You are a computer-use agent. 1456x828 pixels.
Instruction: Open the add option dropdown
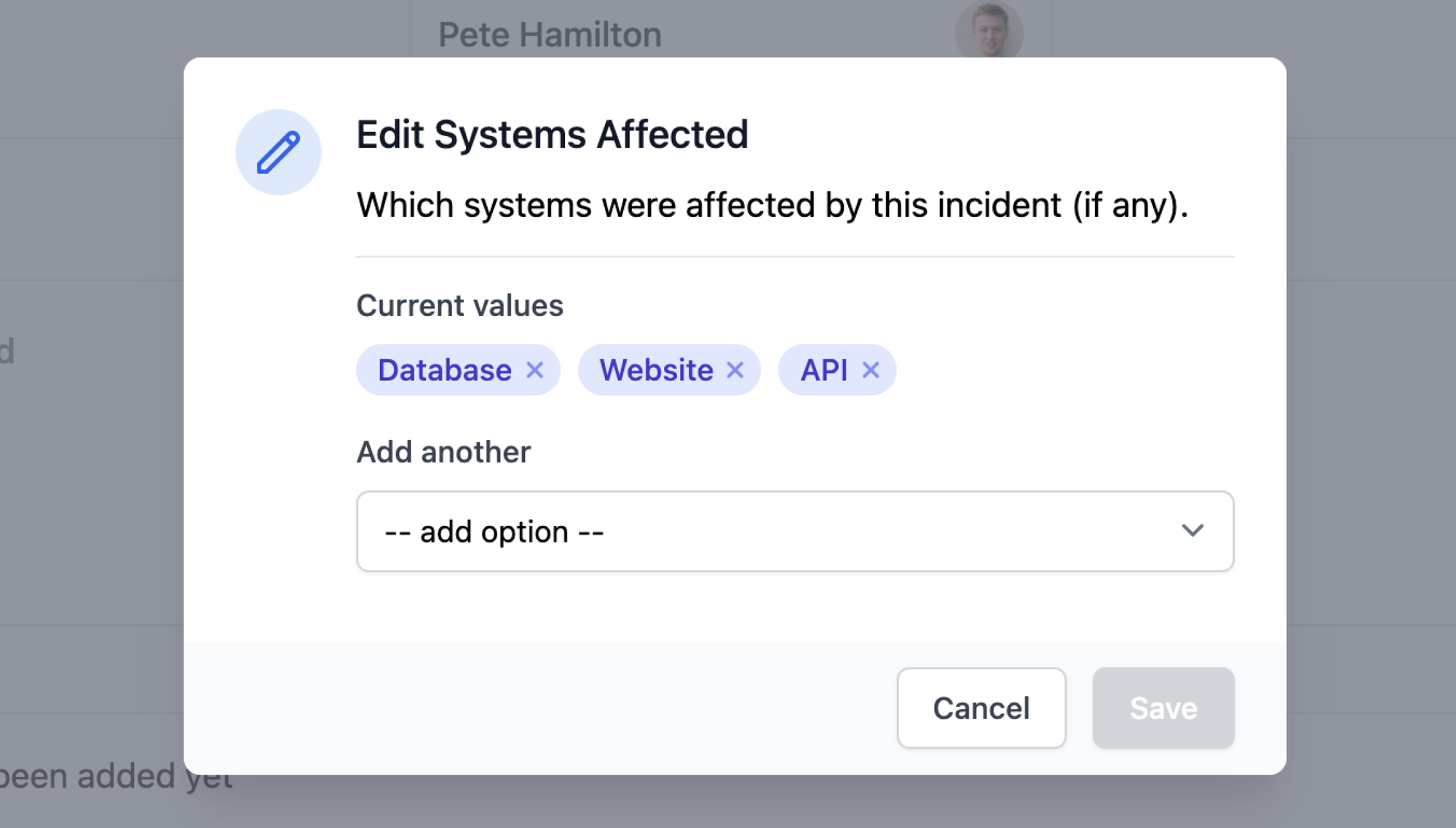coord(794,531)
